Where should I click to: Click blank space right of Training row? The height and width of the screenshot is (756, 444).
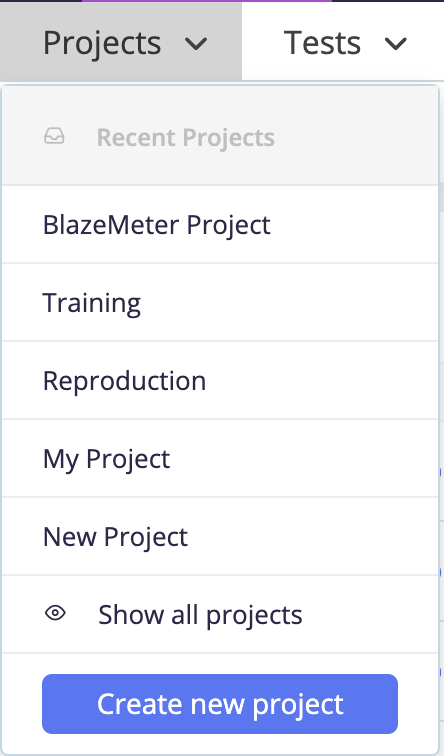point(289,302)
